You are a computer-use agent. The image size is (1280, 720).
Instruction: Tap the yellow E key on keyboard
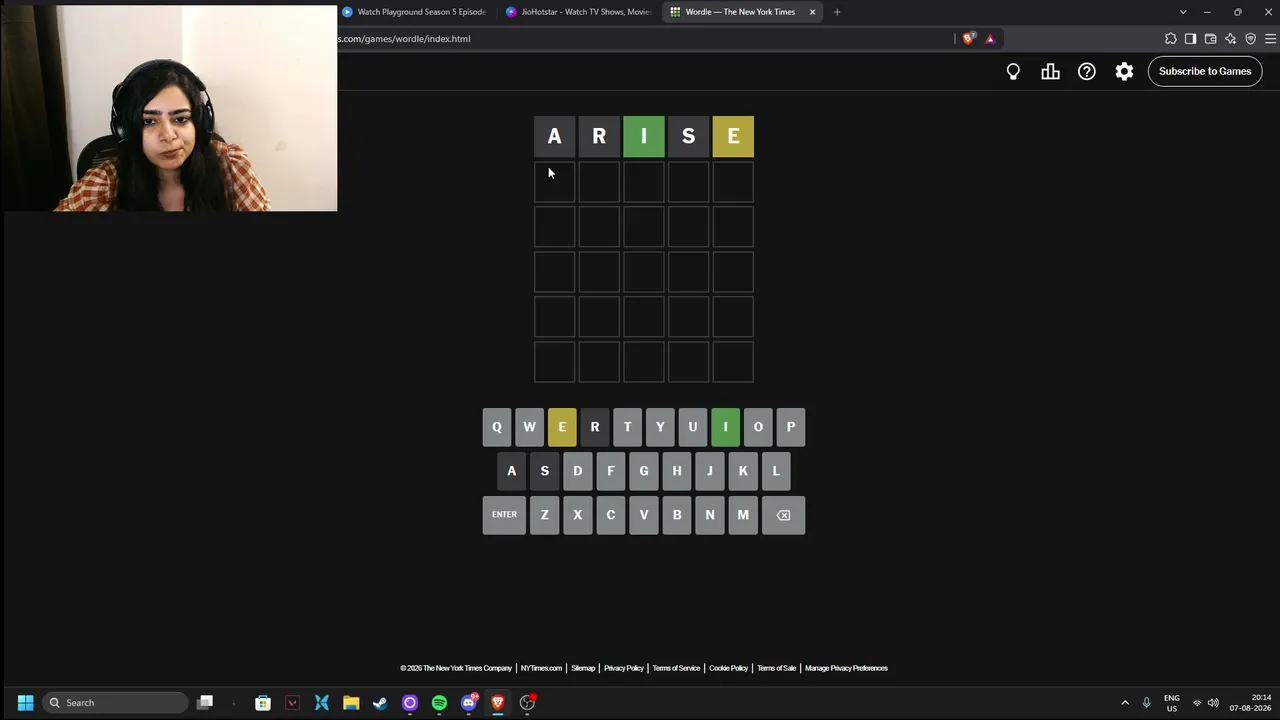click(562, 427)
